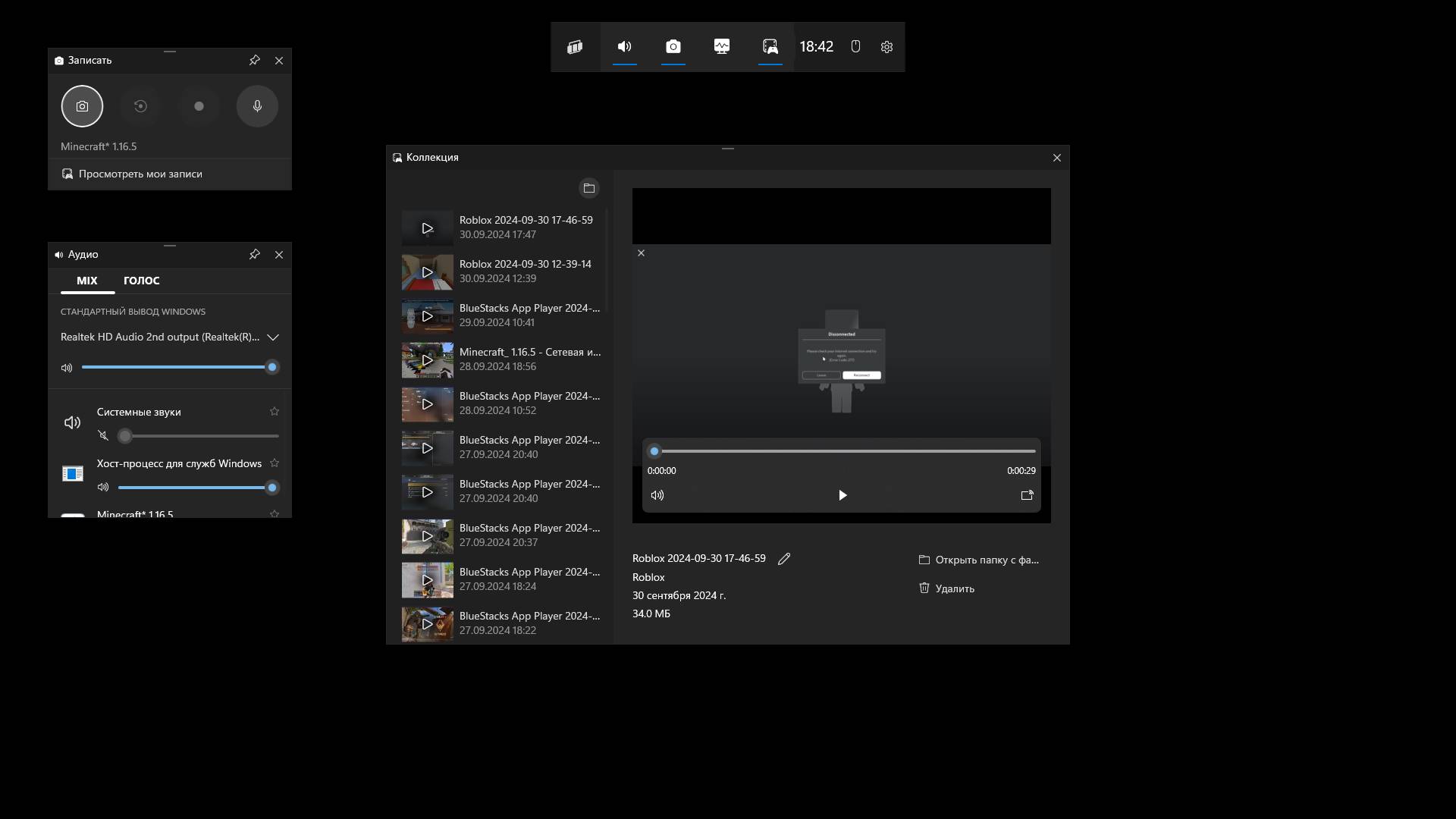Toggle the Capture widget from Game Bar toolbar
The image size is (1456, 819).
point(673,47)
